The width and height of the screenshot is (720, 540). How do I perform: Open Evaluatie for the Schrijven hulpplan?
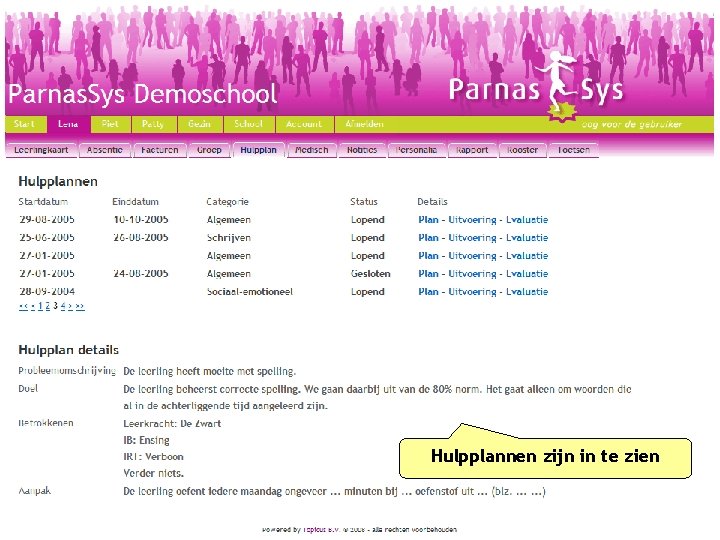click(x=527, y=238)
